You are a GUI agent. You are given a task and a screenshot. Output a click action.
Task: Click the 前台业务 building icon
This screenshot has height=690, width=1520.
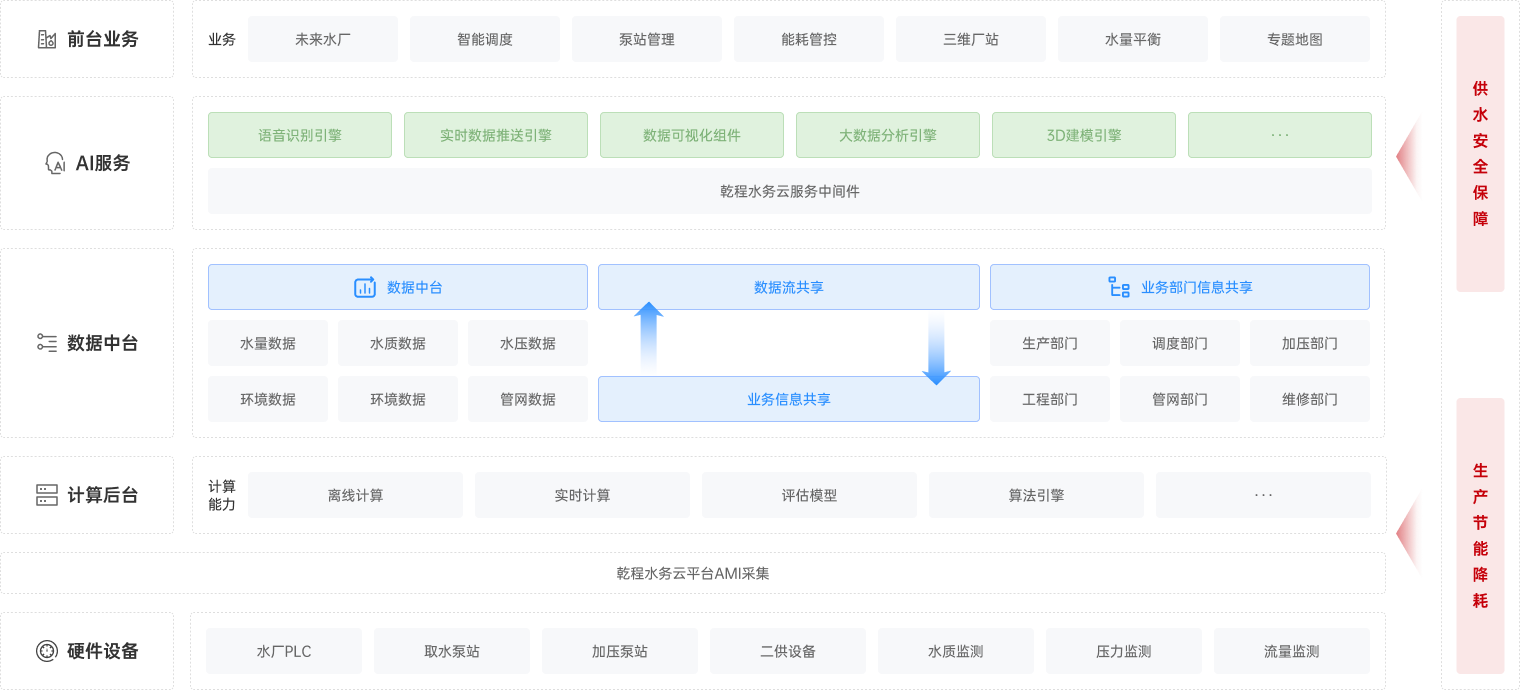click(47, 40)
